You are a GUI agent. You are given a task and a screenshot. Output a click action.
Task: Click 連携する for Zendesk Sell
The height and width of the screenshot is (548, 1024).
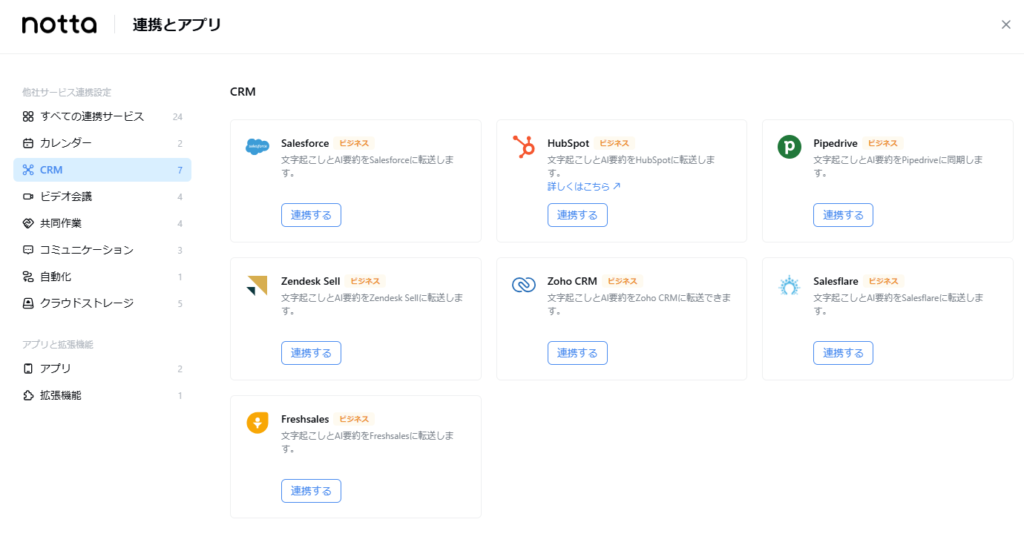click(x=311, y=353)
